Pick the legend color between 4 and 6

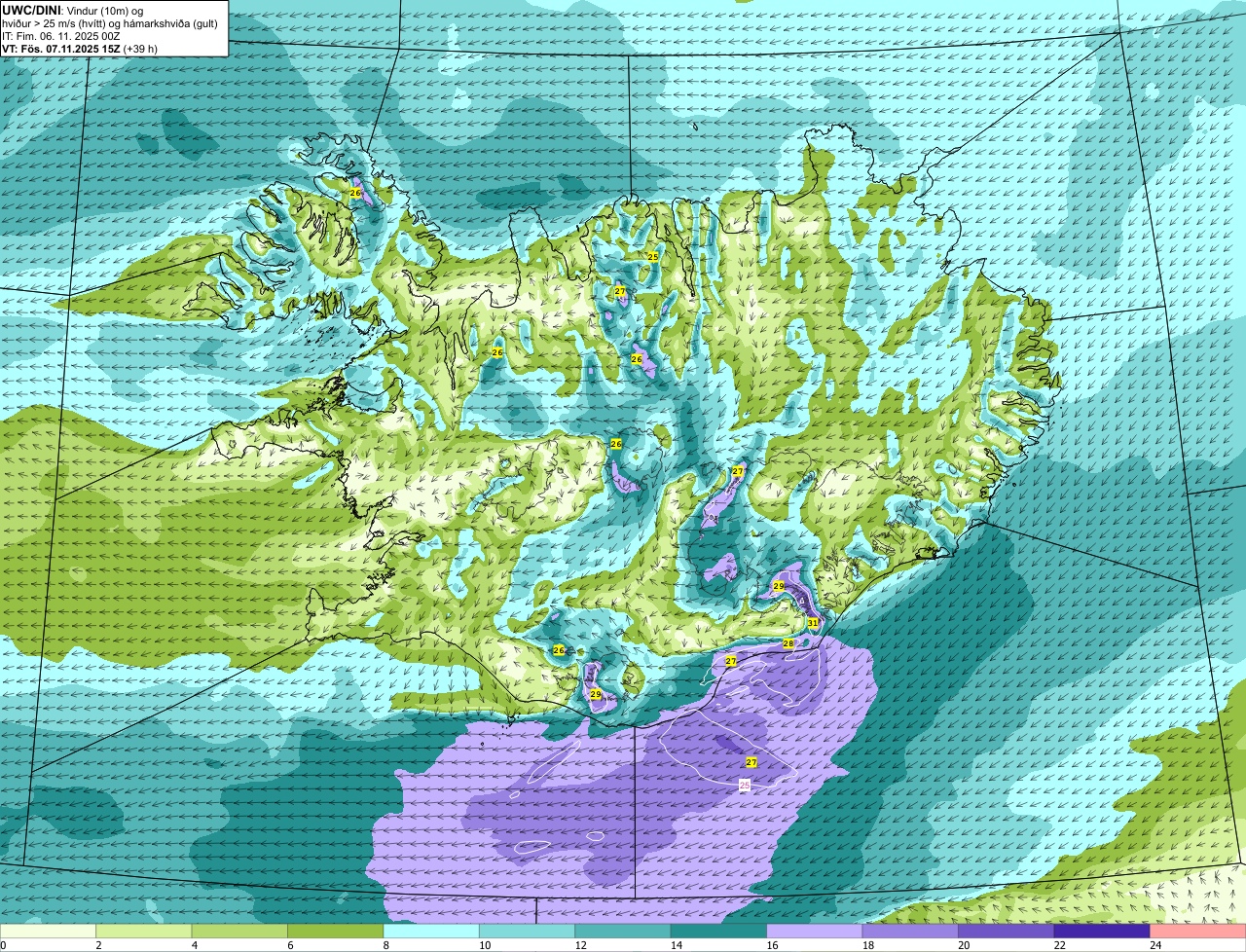[241, 931]
